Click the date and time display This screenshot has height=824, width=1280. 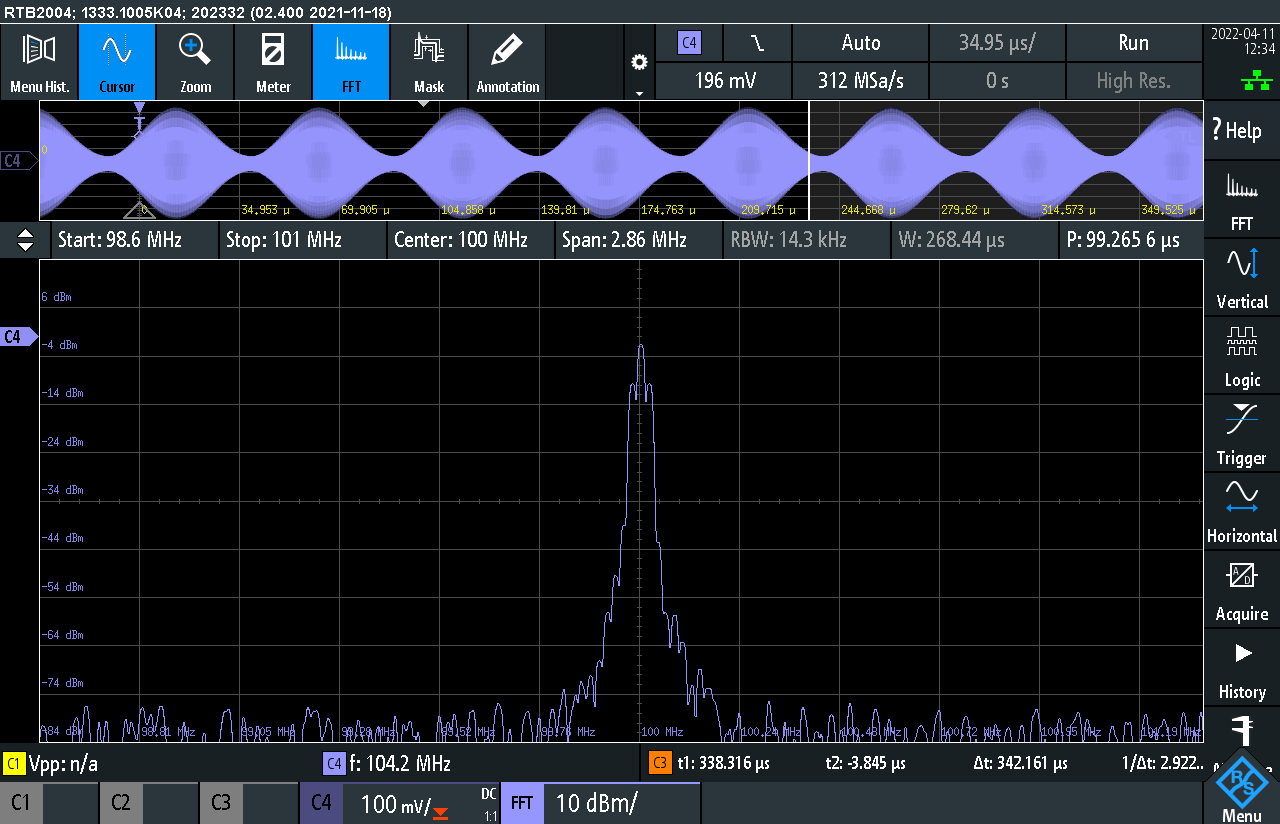[1242, 41]
